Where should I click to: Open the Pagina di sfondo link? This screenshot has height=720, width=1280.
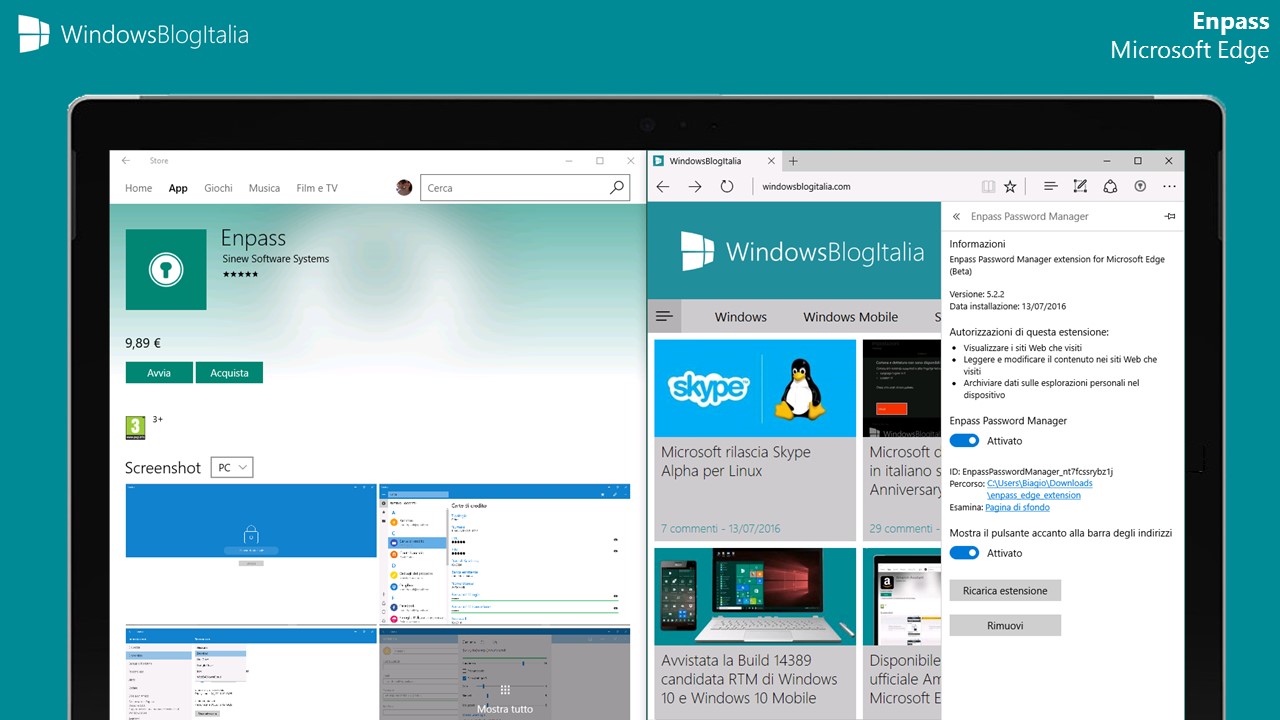click(1017, 507)
